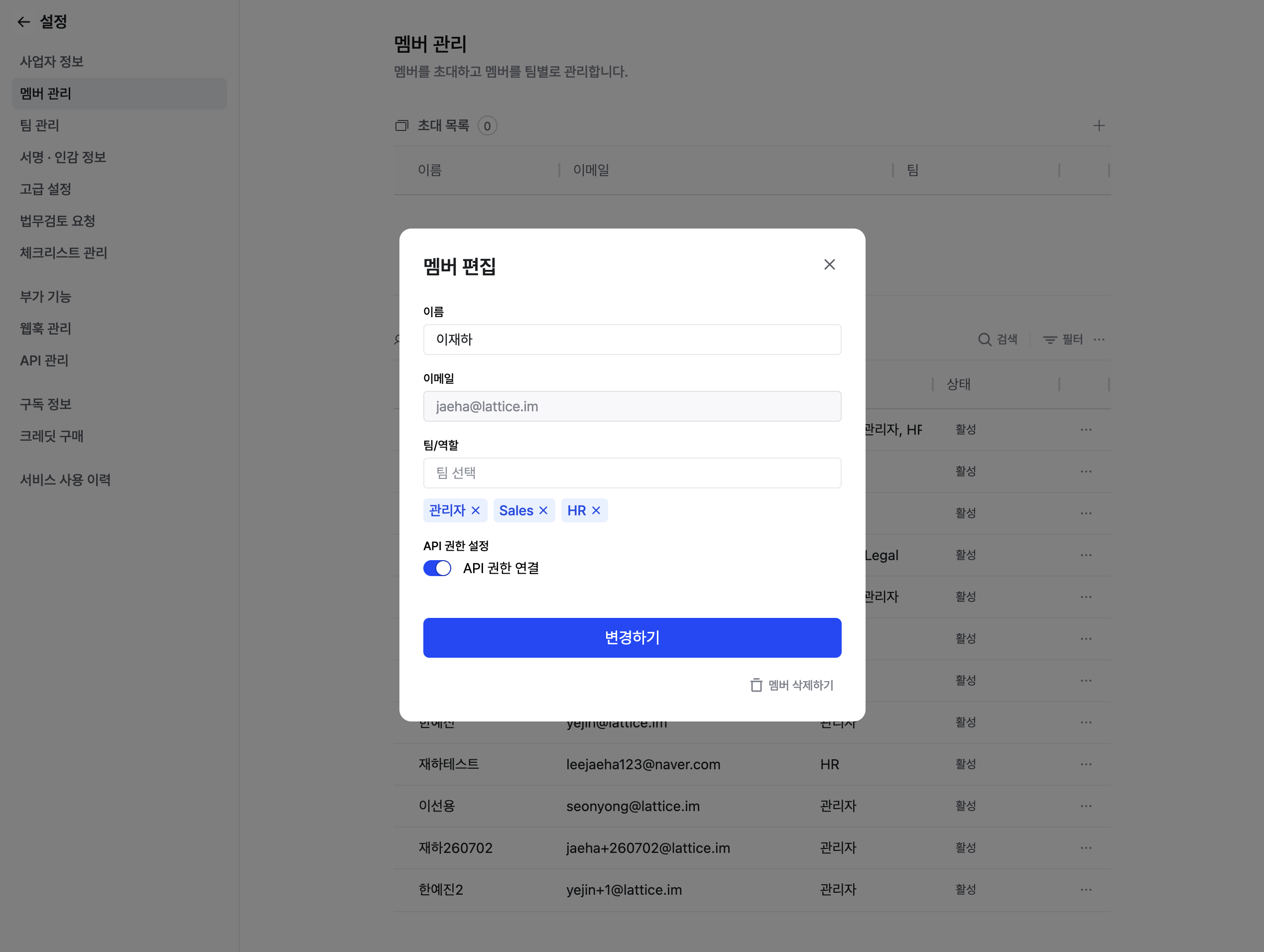Click the 검색 magnifier icon

pos(985,340)
